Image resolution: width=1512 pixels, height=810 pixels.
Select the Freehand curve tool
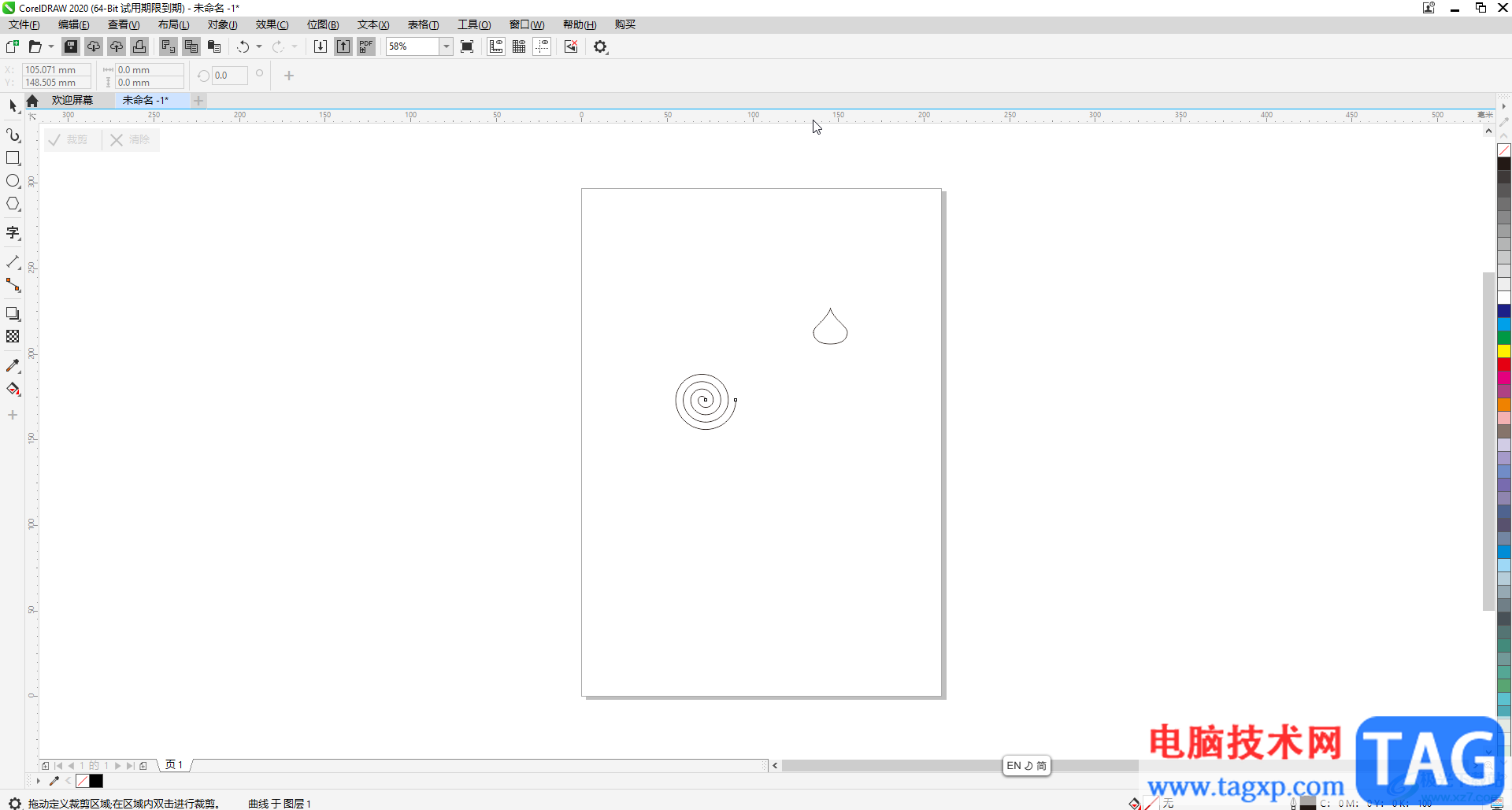point(13,135)
